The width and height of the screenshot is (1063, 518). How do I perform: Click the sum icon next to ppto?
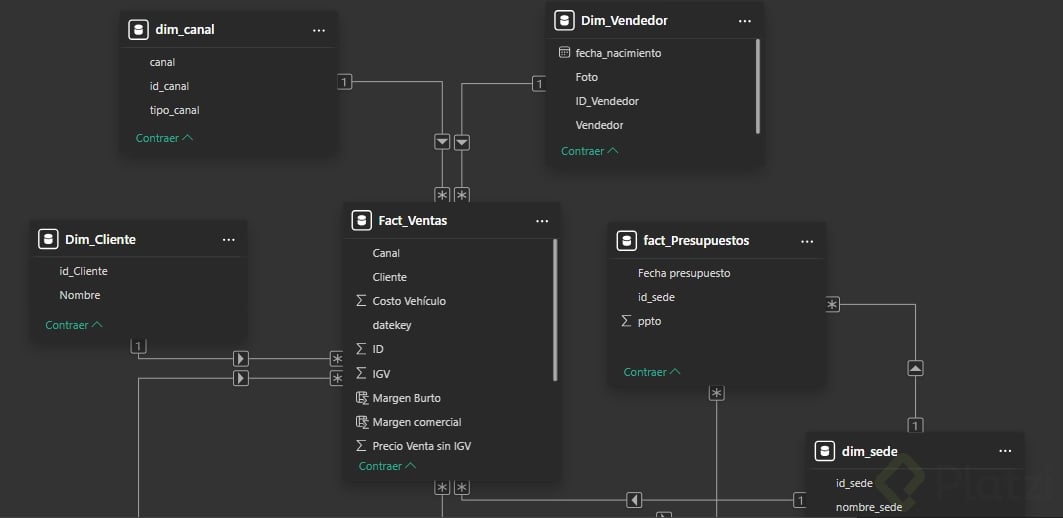[627, 321]
